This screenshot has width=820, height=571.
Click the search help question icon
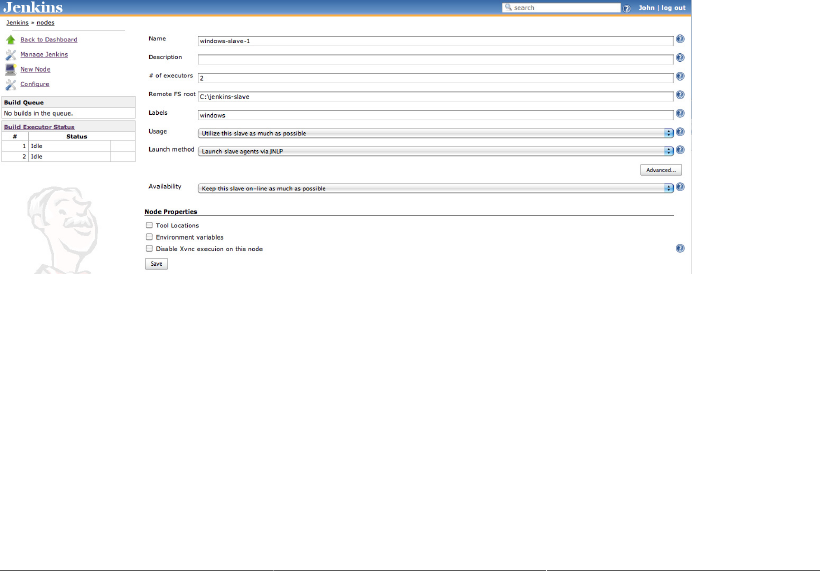627,8
